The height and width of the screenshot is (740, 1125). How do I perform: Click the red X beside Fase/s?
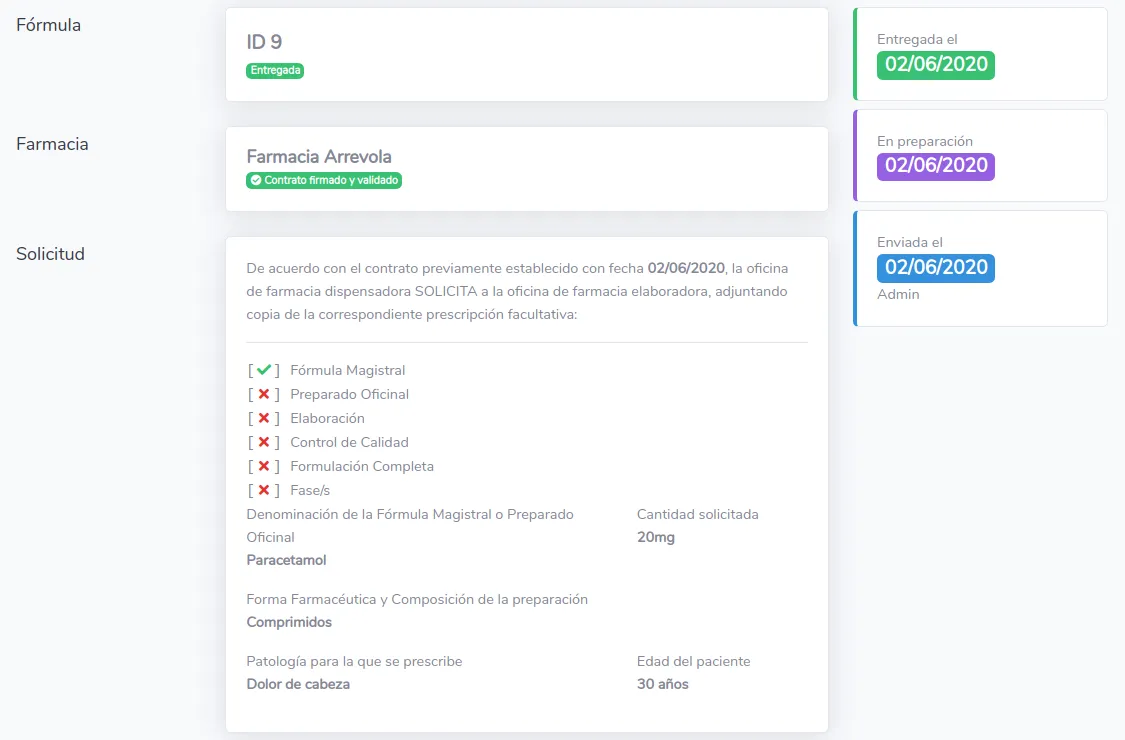(263, 490)
